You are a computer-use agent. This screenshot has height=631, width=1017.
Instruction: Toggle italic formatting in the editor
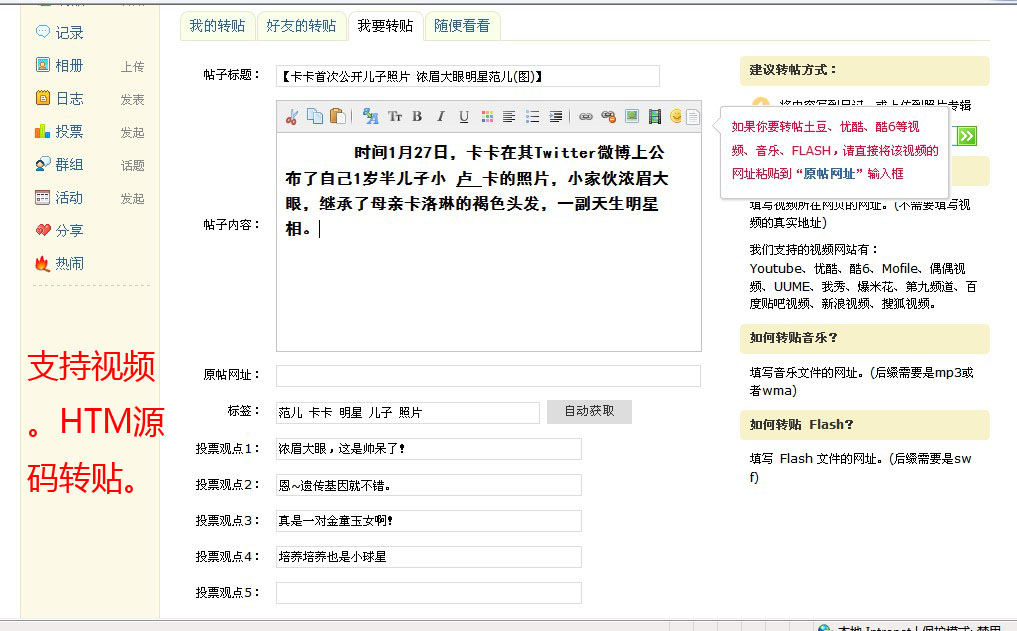[x=440, y=117]
